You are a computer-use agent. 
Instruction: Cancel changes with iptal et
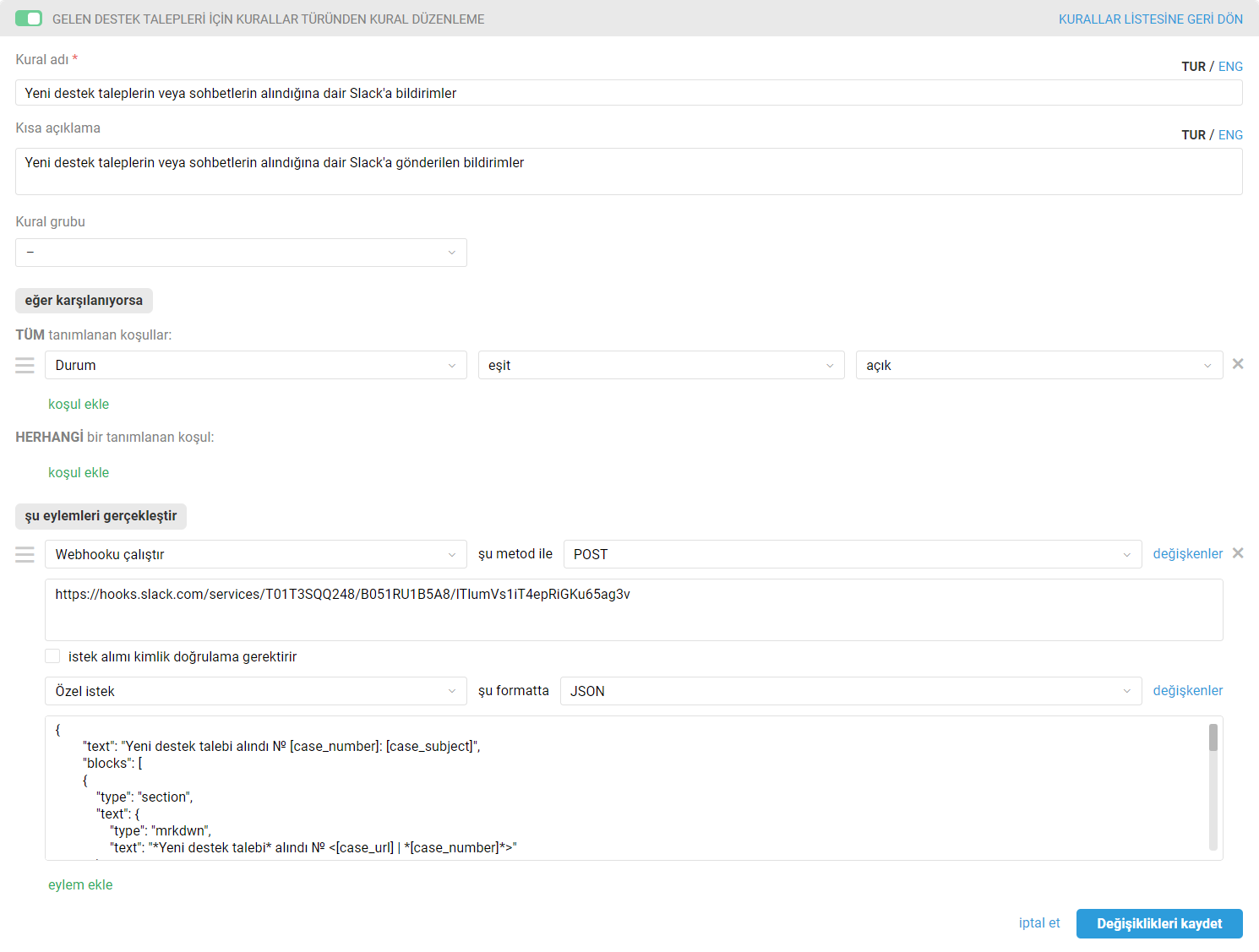coord(1039,923)
